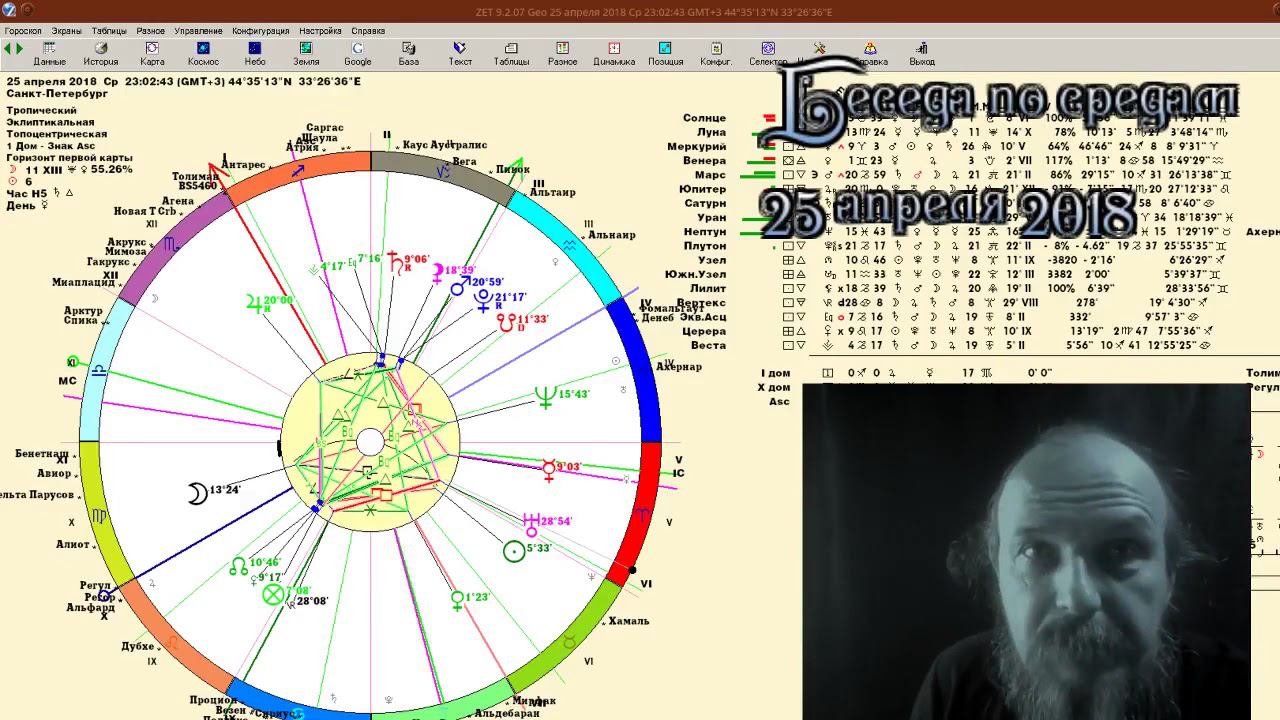Viewport: 1280px width, 720px height.
Task: Open the Гороскоп menu
Action: coord(23,31)
